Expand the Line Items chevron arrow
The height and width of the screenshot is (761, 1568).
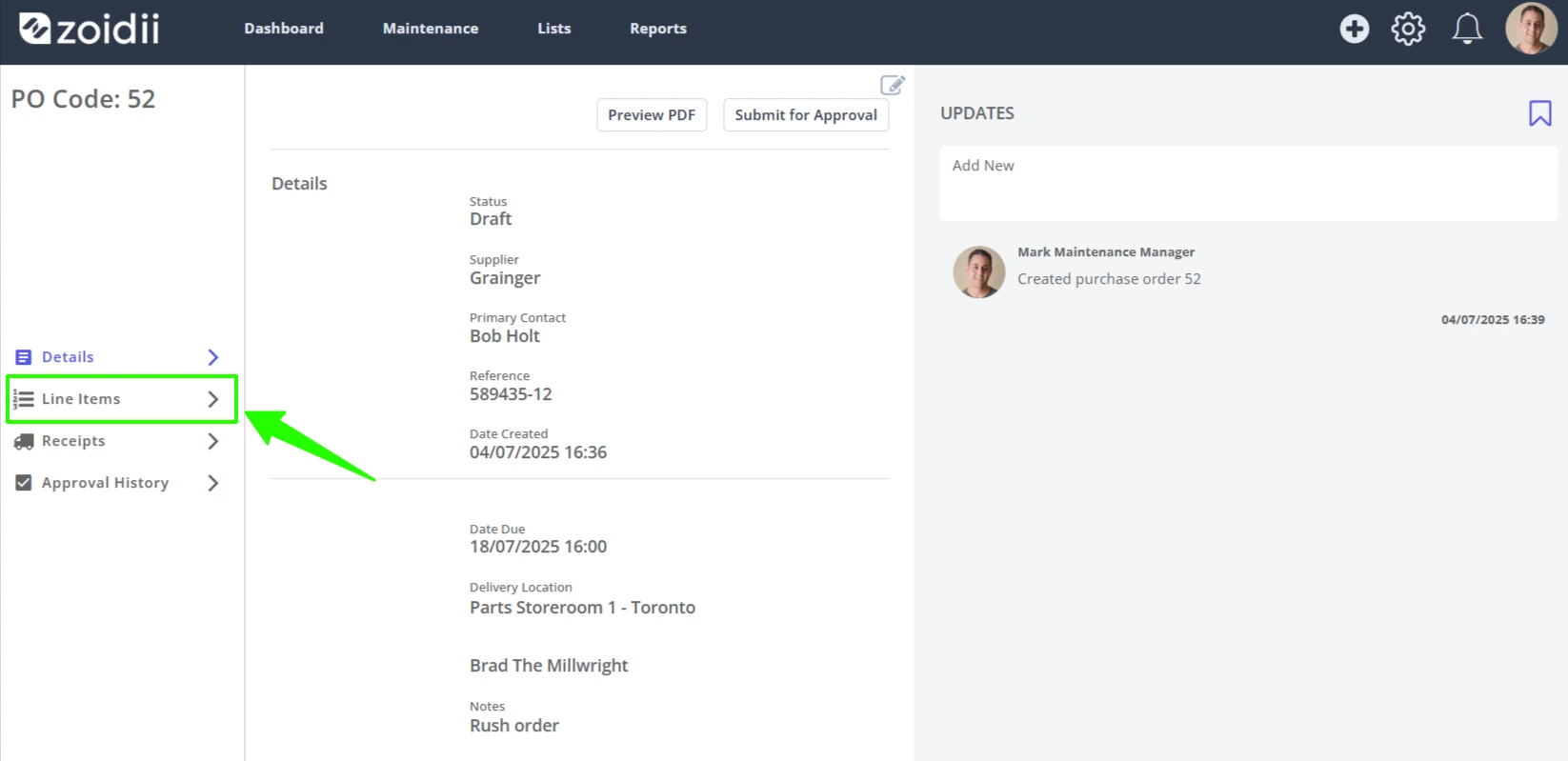tap(213, 399)
